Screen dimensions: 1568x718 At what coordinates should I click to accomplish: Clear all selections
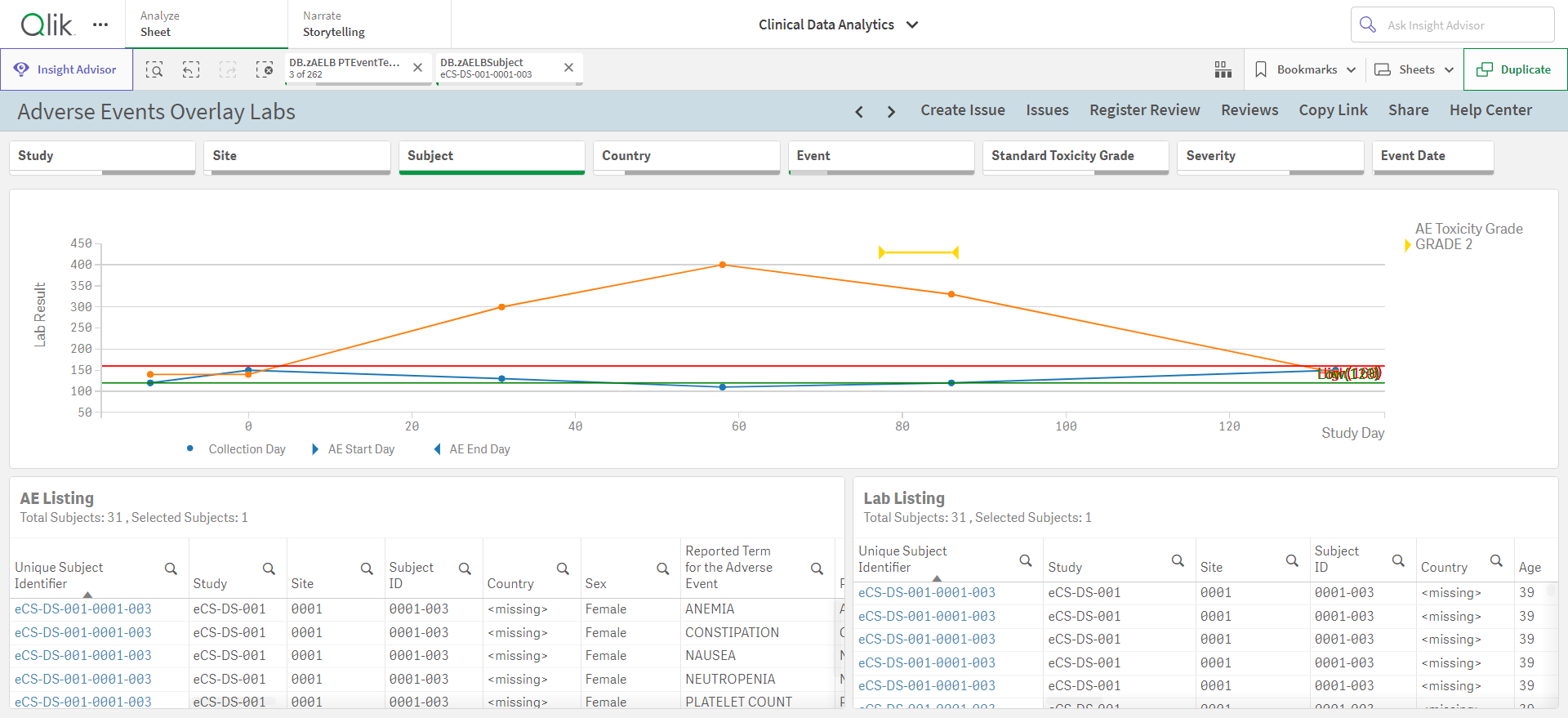tap(265, 69)
